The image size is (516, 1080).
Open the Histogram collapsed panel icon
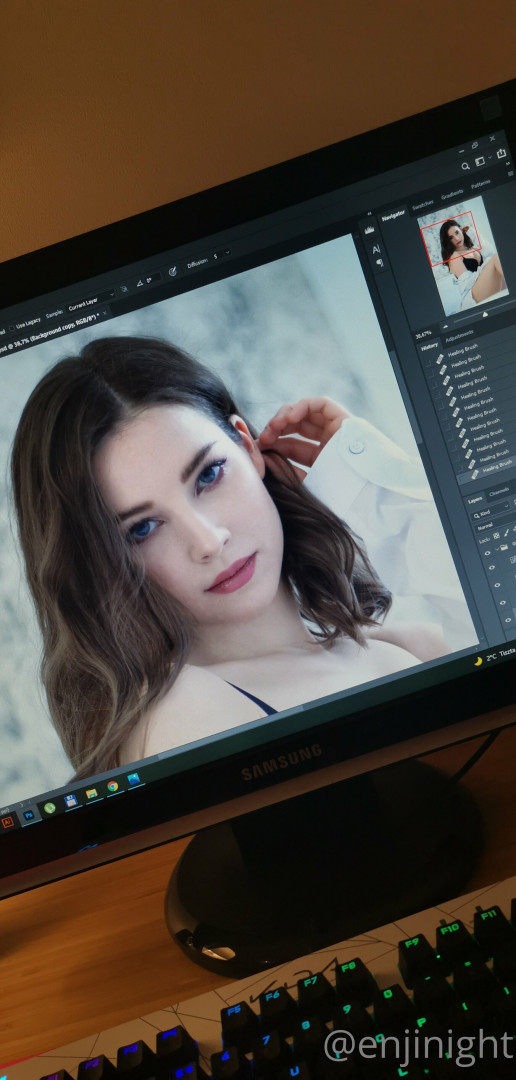pos(369,230)
